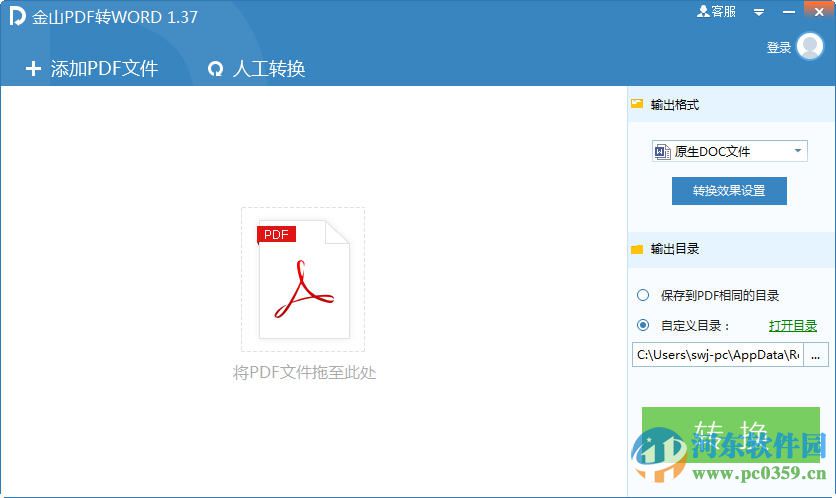The image size is (836, 498).
Task: Open 转换效果设置 settings
Action: point(729,190)
